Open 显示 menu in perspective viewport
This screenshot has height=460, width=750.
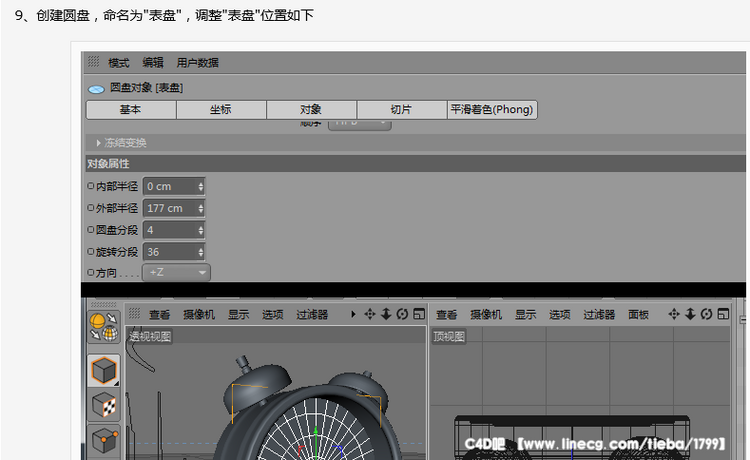(x=238, y=315)
